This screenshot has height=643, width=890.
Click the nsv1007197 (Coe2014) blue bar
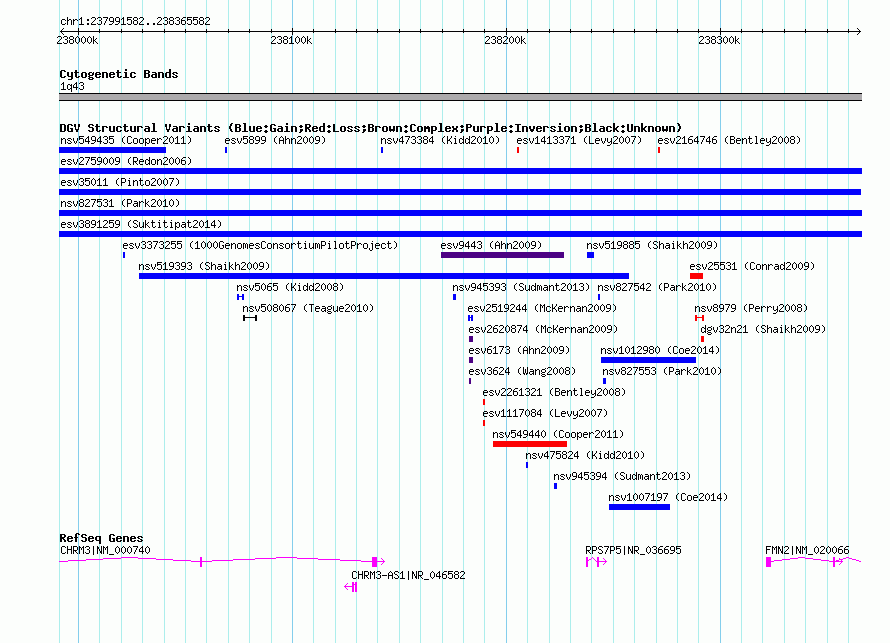pyautogui.click(x=639, y=507)
